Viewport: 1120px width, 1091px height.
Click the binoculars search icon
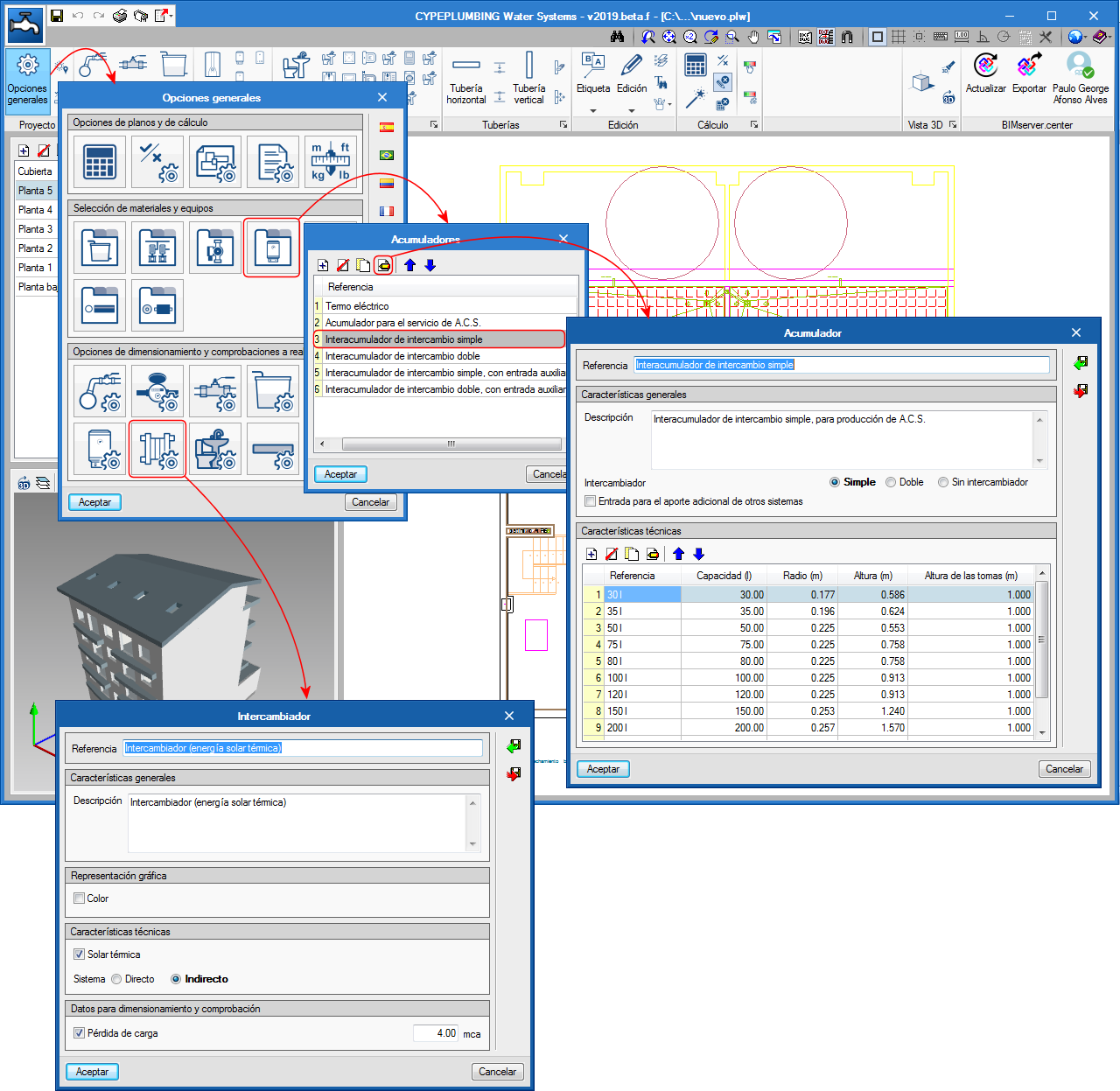pyautogui.click(x=618, y=37)
